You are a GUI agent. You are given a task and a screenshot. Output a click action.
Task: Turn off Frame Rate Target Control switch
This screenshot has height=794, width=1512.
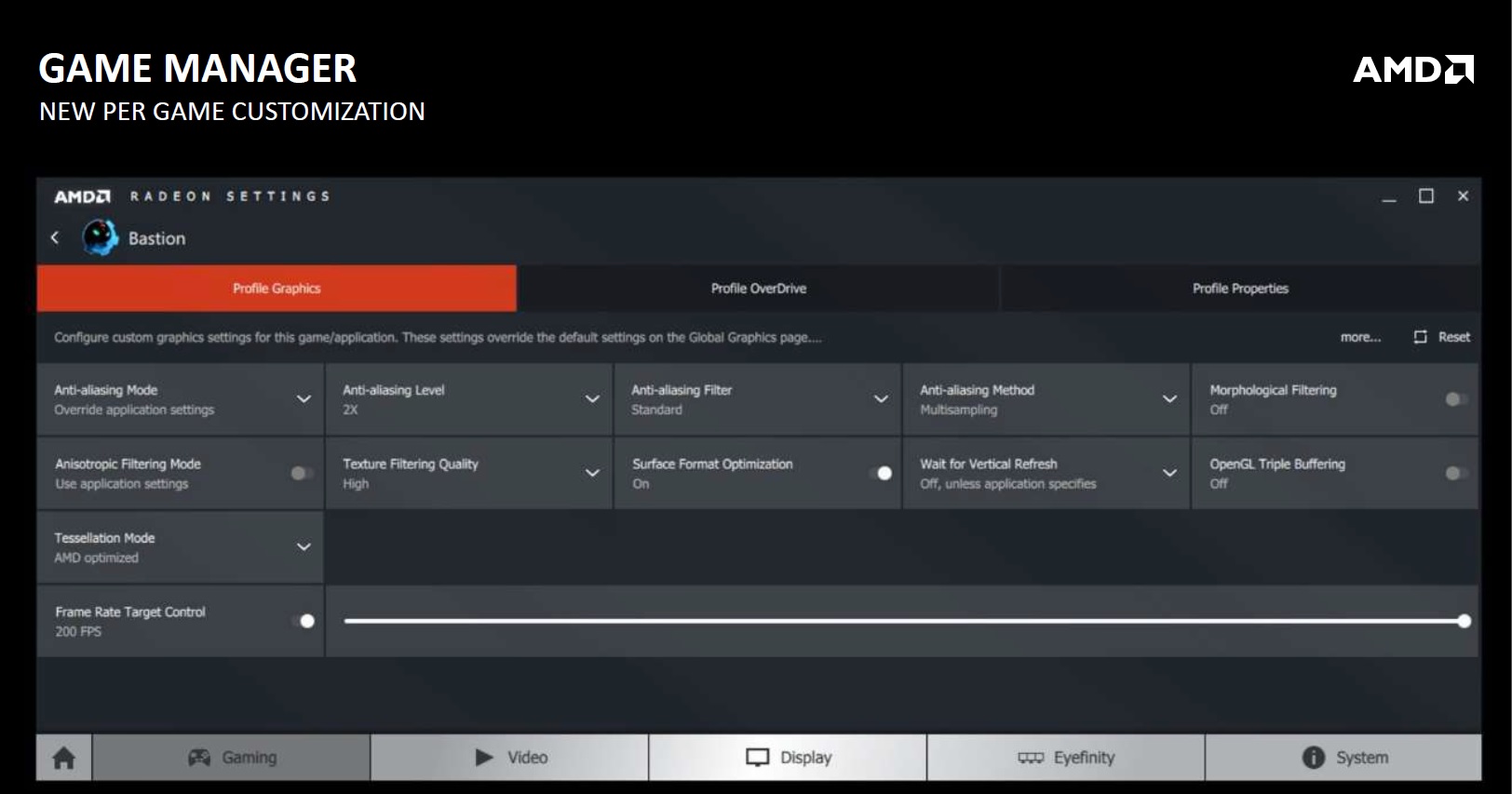[x=303, y=621]
